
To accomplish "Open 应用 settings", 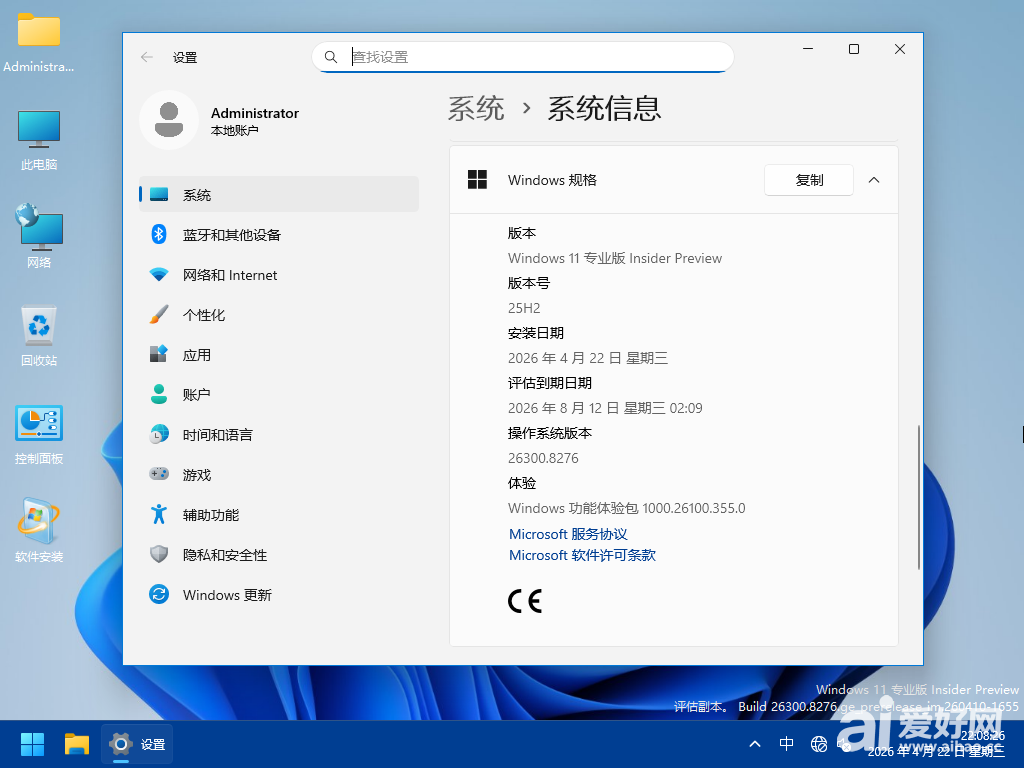I will [x=279, y=355].
